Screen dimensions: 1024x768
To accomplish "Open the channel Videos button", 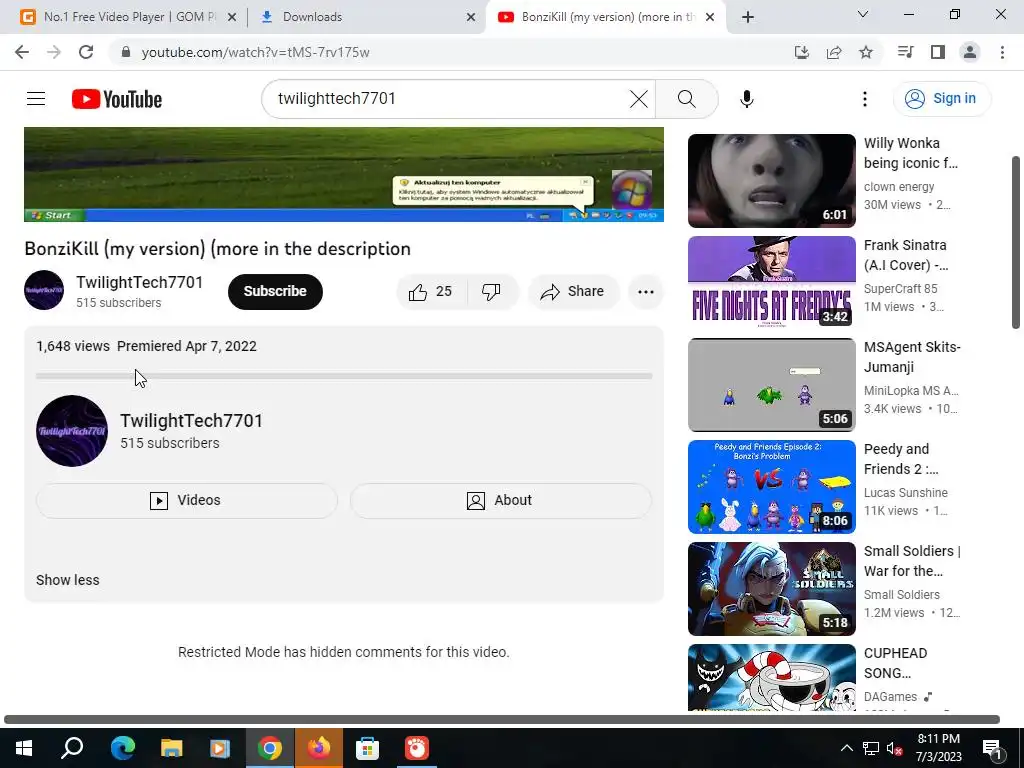I will pyautogui.click(x=186, y=500).
